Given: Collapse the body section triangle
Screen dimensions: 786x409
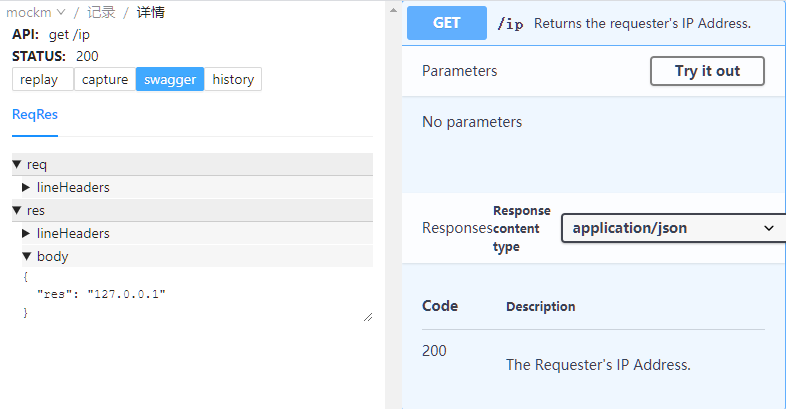Looking at the screenshot, I should tap(27, 256).
